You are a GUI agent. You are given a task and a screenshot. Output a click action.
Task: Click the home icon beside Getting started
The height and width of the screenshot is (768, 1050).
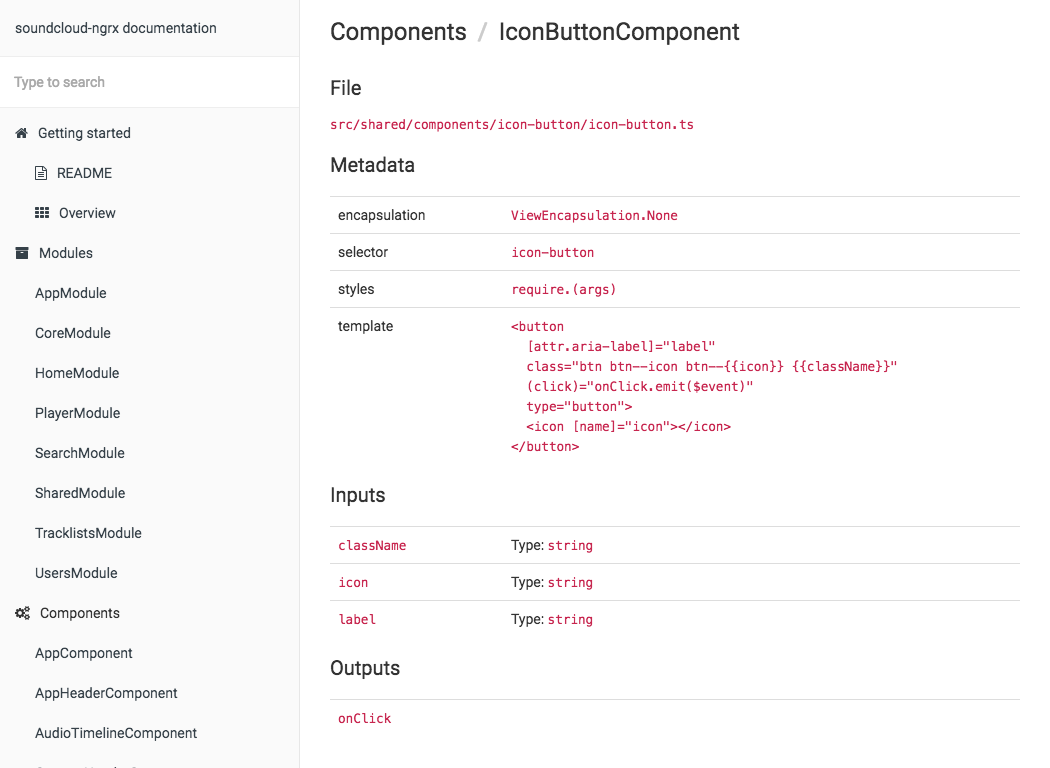coord(21,133)
